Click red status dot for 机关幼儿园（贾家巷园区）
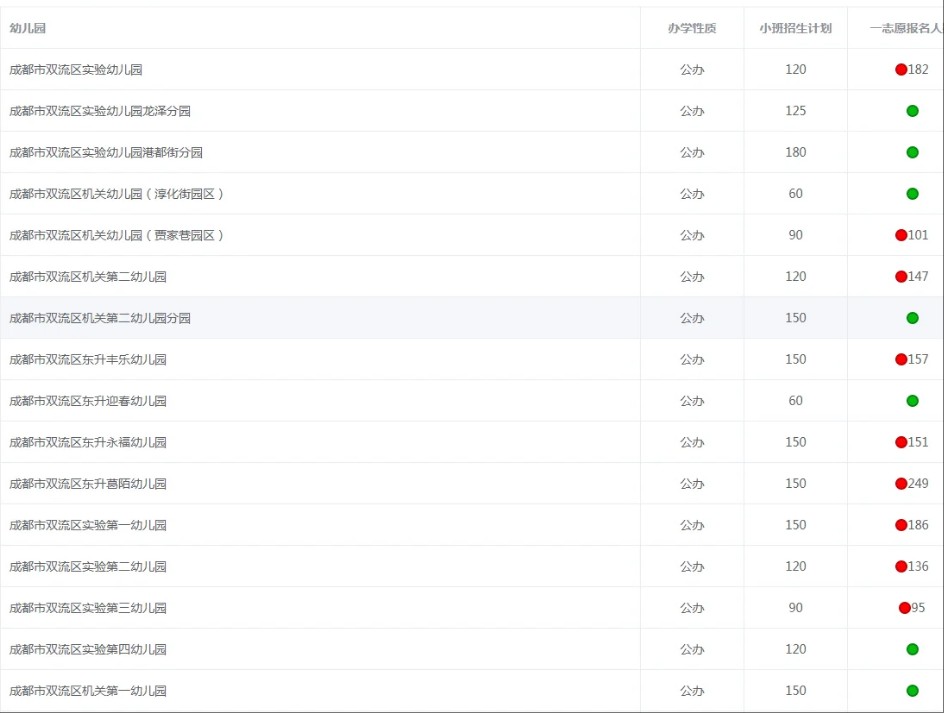Image resolution: width=944 pixels, height=713 pixels. pyautogui.click(x=901, y=236)
